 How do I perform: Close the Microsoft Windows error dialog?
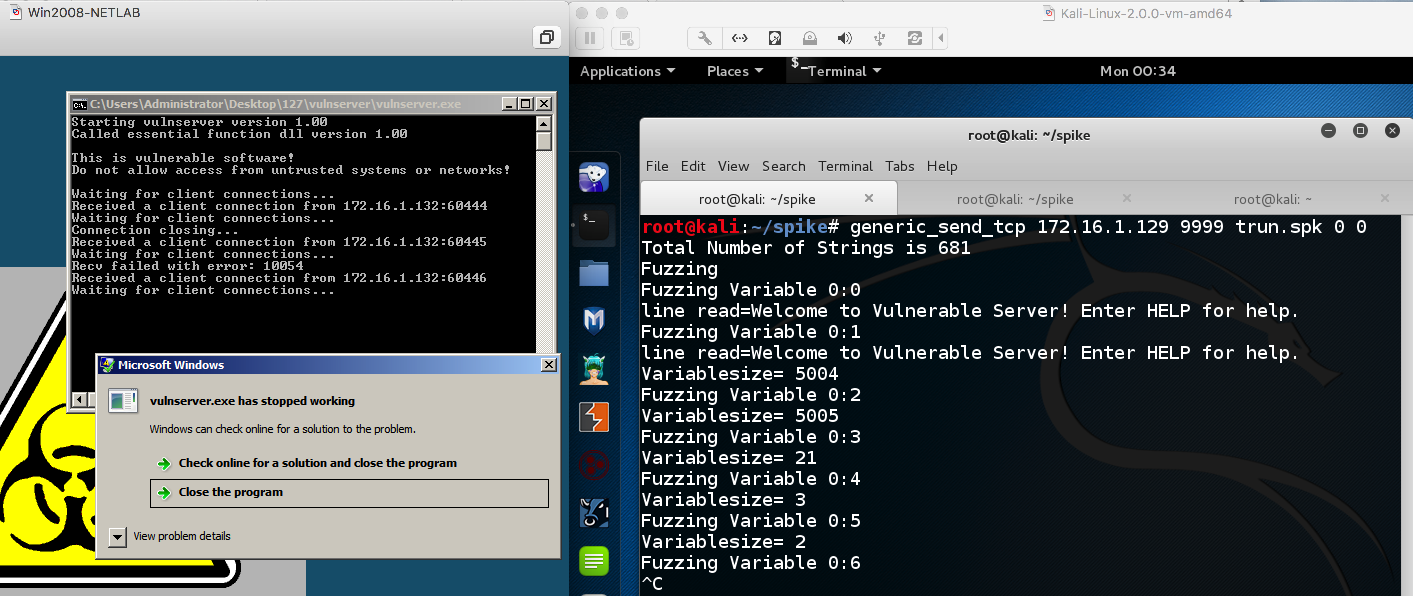click(548, 365)
